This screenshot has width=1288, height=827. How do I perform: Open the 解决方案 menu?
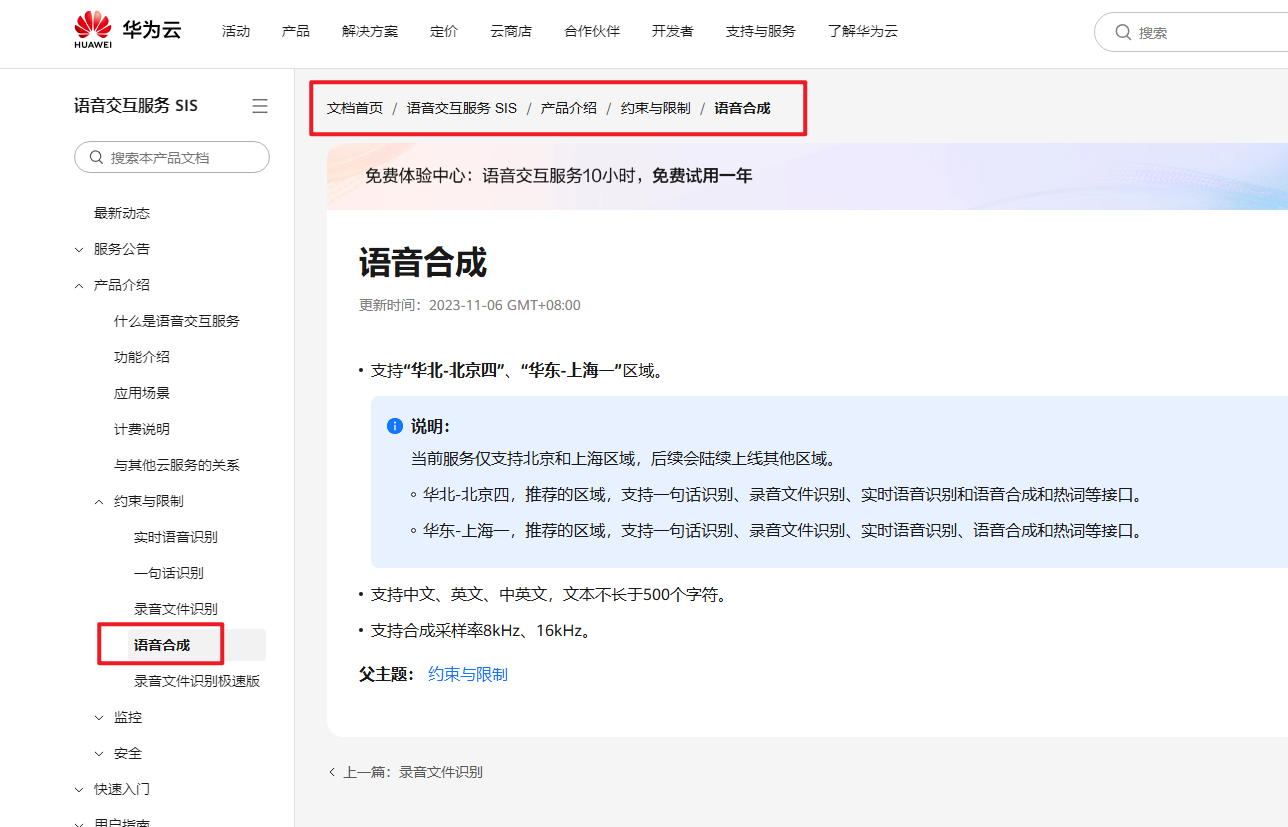370,31
